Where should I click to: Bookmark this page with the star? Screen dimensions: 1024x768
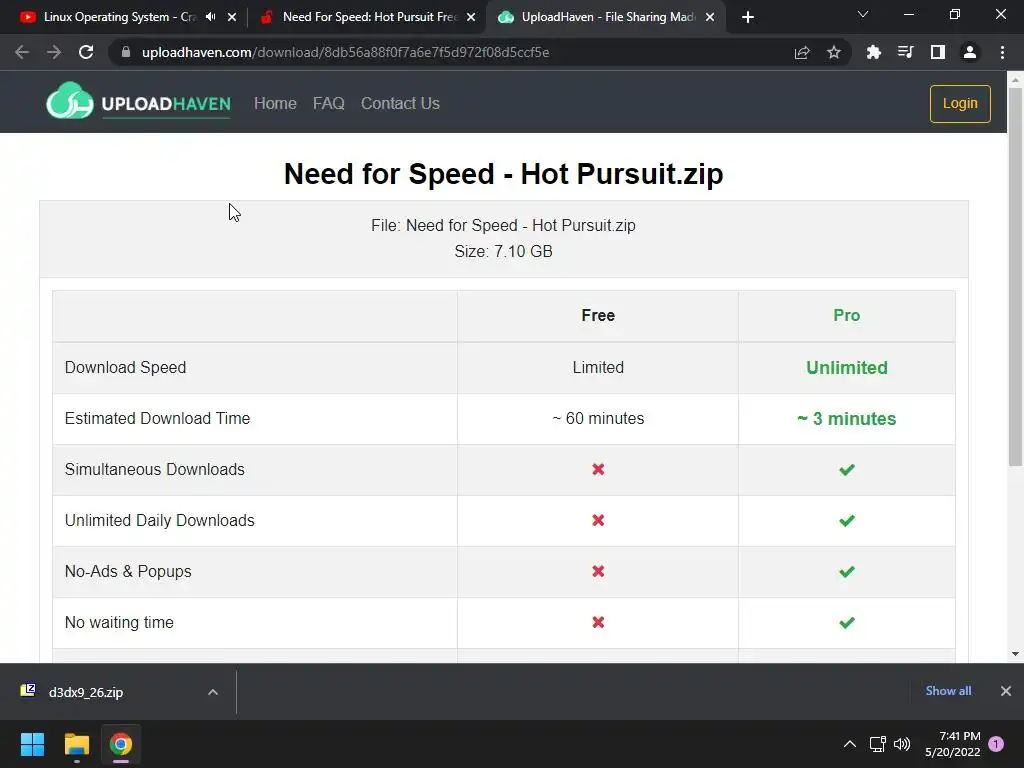coord(834,52)
